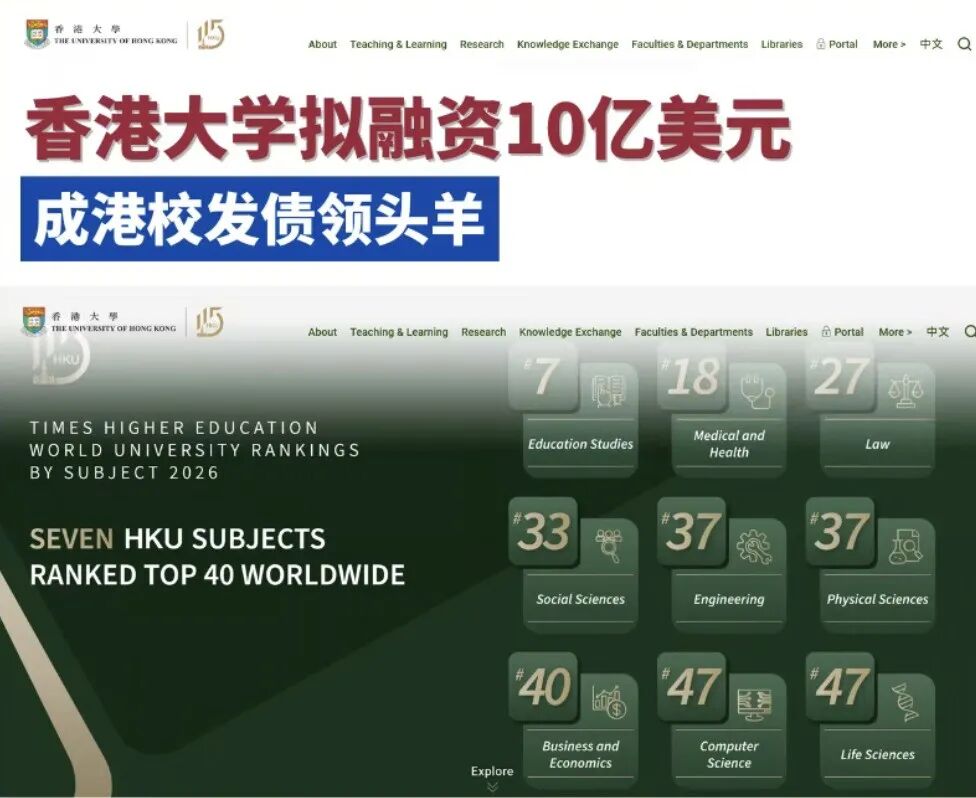Click the #40 ranking number
The height and width of the screenshot is (798, 976).
pyautogui.click(x=542, y=686)
